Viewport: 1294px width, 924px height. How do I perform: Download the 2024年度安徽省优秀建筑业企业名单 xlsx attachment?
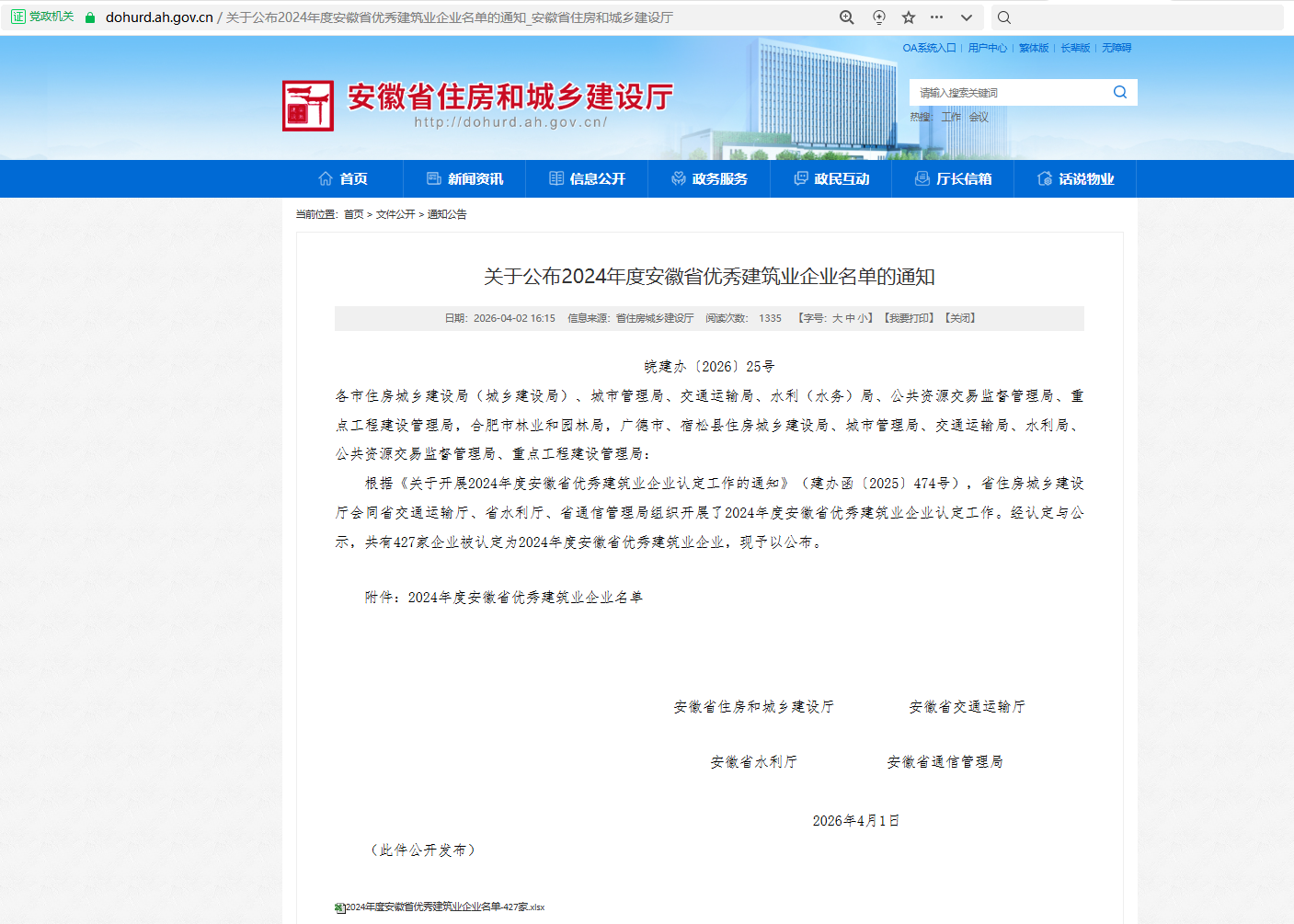coord(445,907)
